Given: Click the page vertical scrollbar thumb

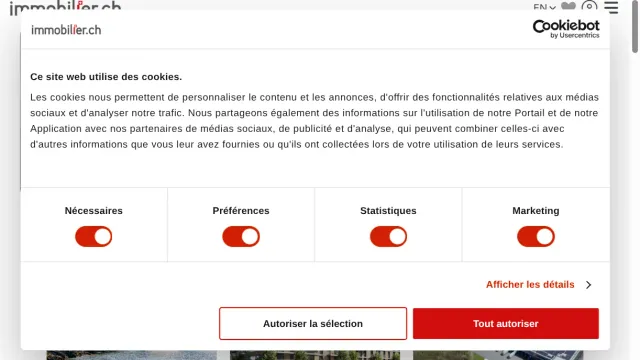Looking at the screenshot, I should (635, 27).
